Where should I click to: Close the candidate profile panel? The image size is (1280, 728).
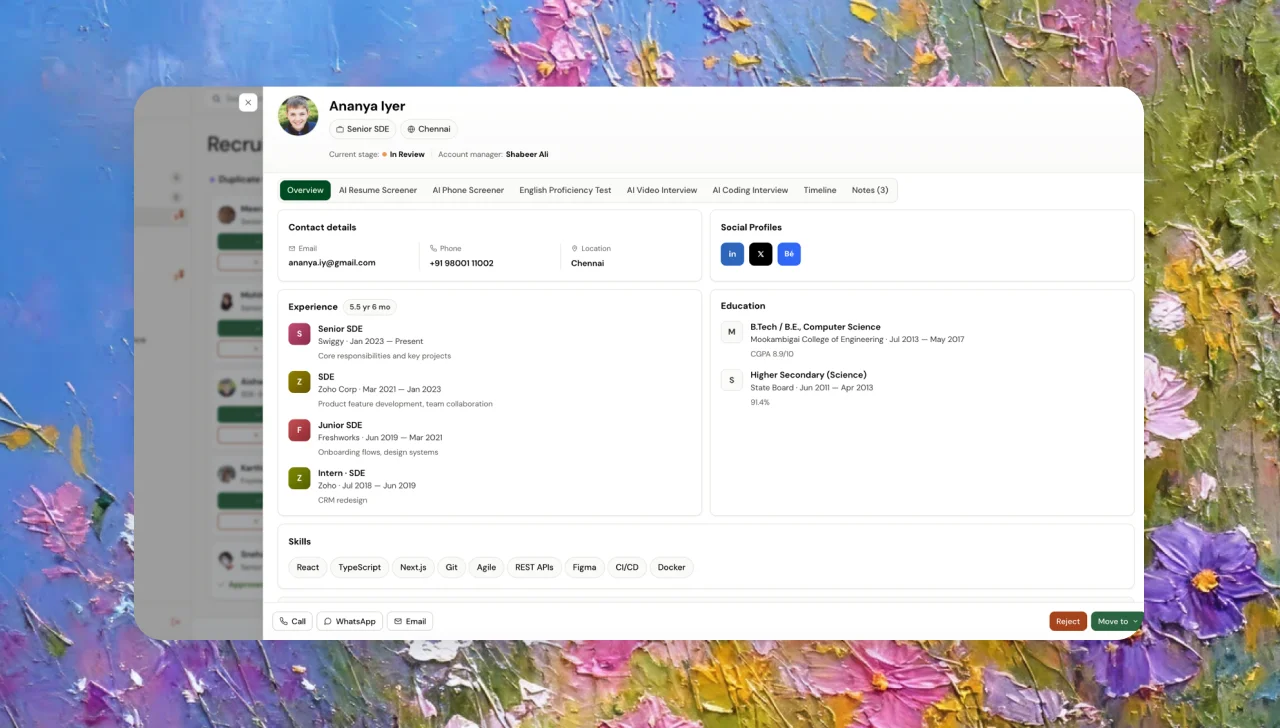[248, 102]
